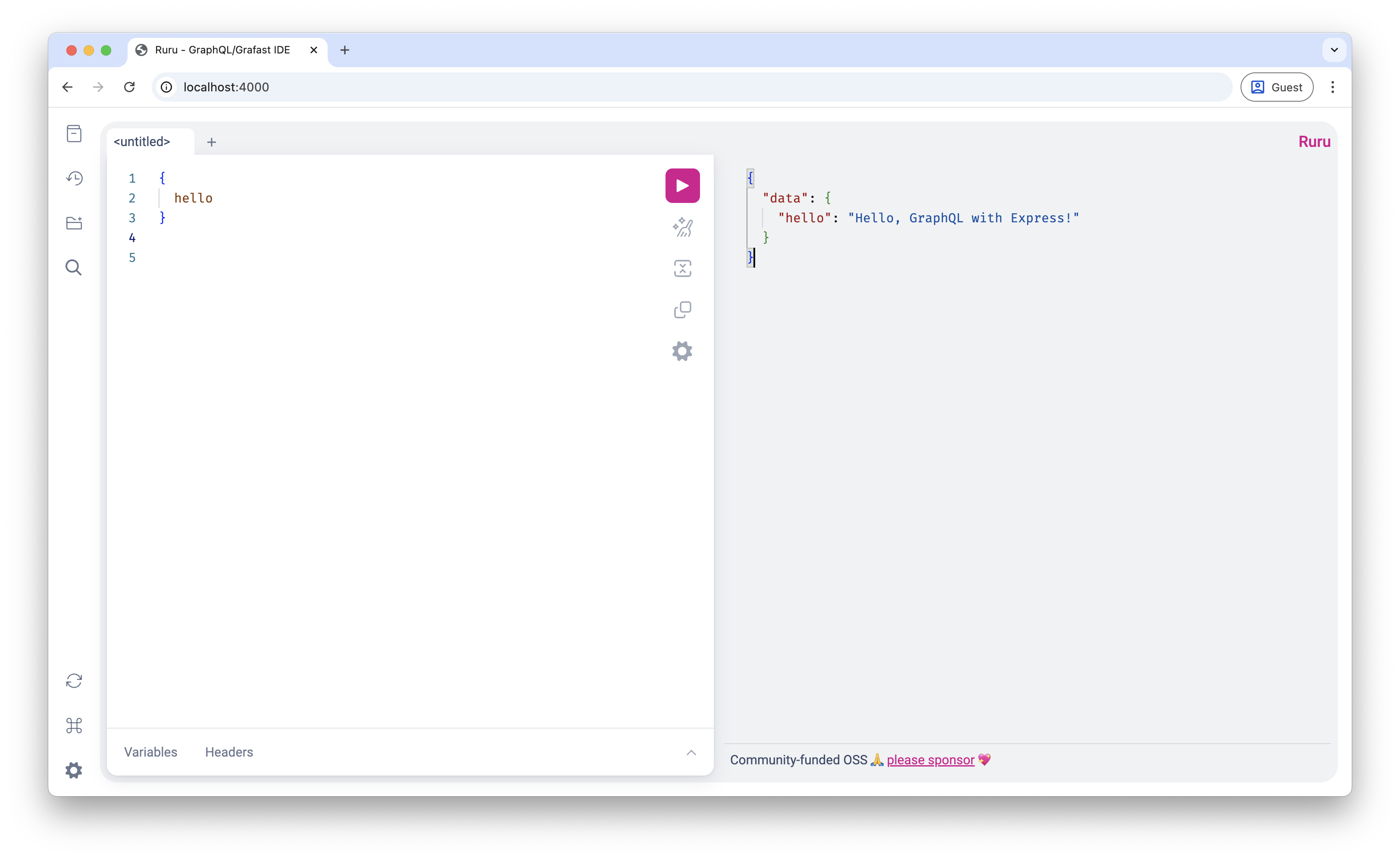Image resolution: width=1400 pixels, height=860 pixels.
Task: Re-fetch the GraphQL schema
Action: 74,681
